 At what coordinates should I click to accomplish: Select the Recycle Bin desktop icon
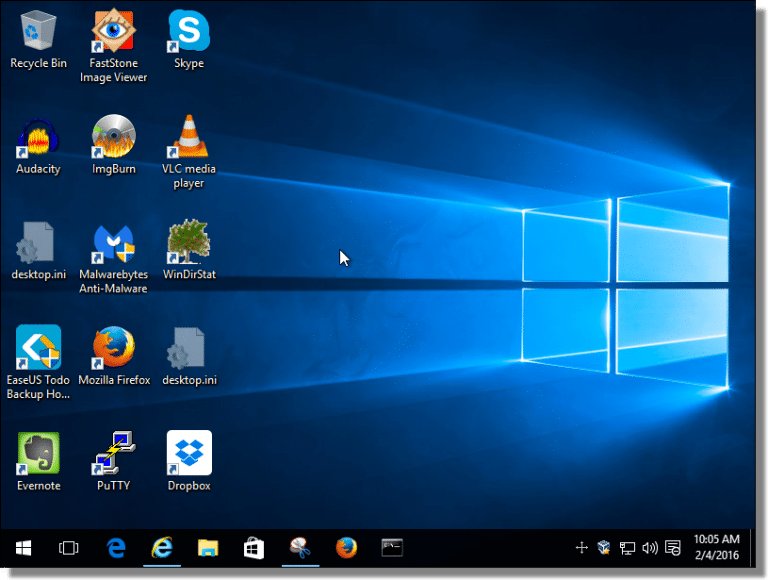click(38, 39)
